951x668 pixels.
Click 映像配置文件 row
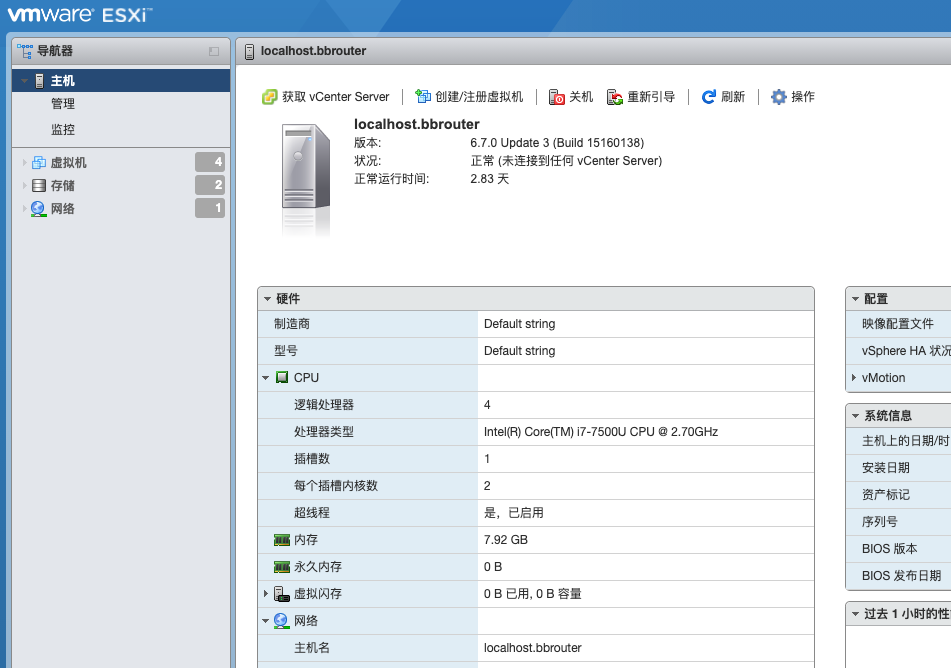click(898, 324)
